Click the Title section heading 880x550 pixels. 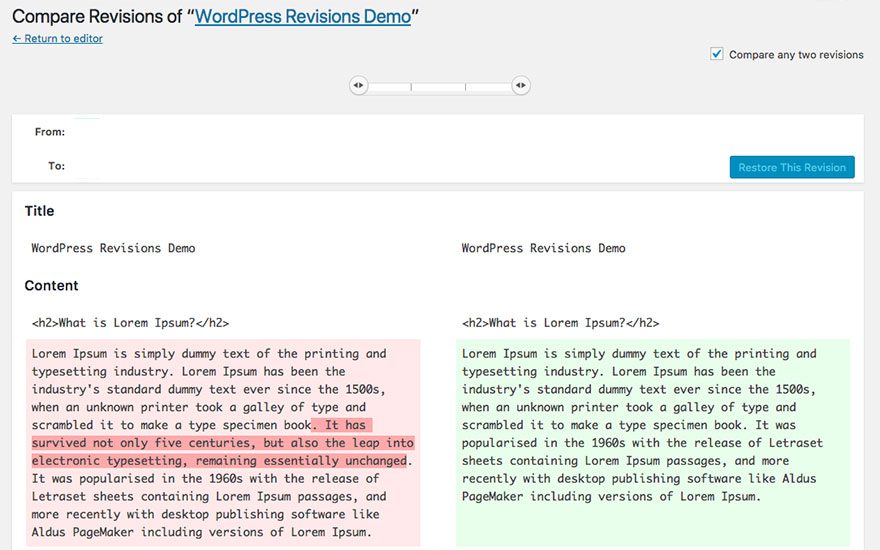pos(40,211)
